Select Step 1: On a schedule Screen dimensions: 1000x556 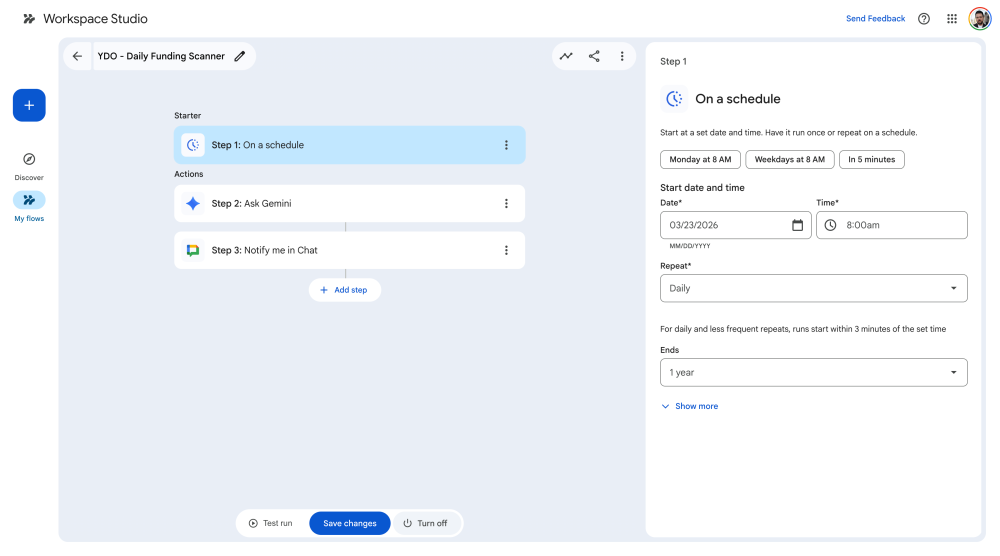tap(349, 145)
